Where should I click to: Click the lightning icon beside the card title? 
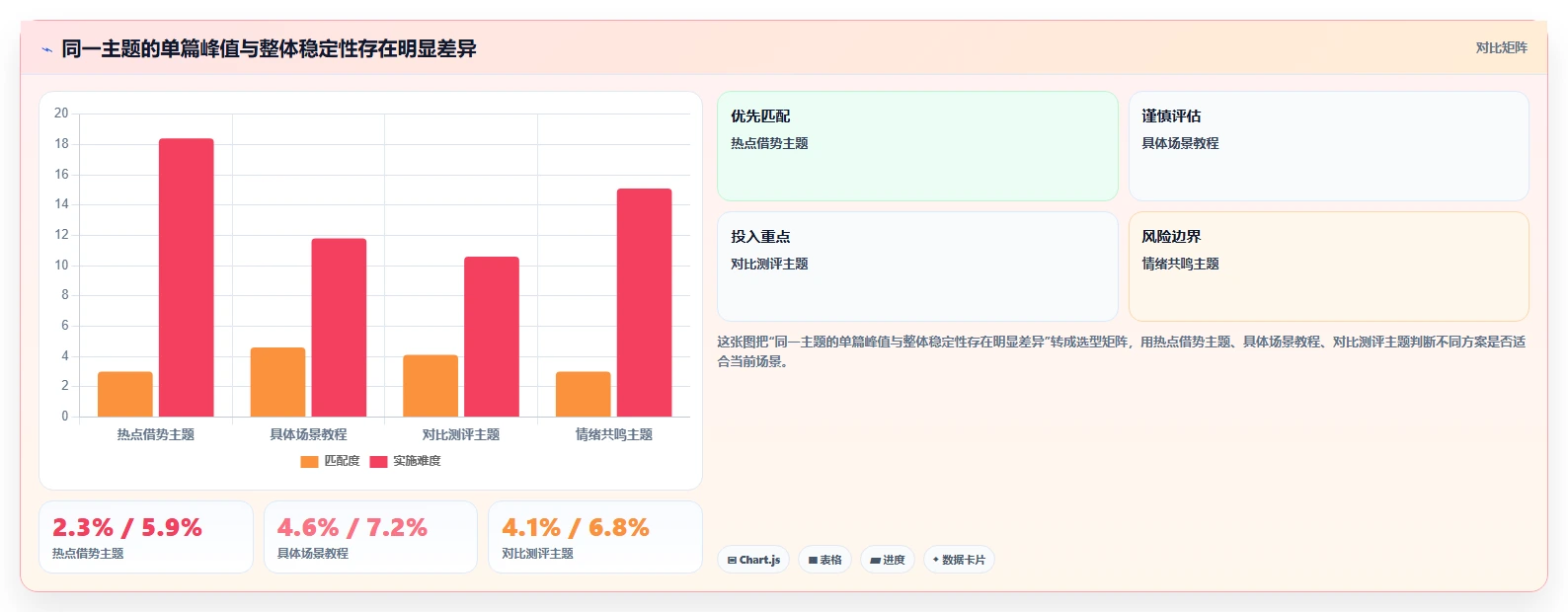pyautogui.click(x=46, y=49)
